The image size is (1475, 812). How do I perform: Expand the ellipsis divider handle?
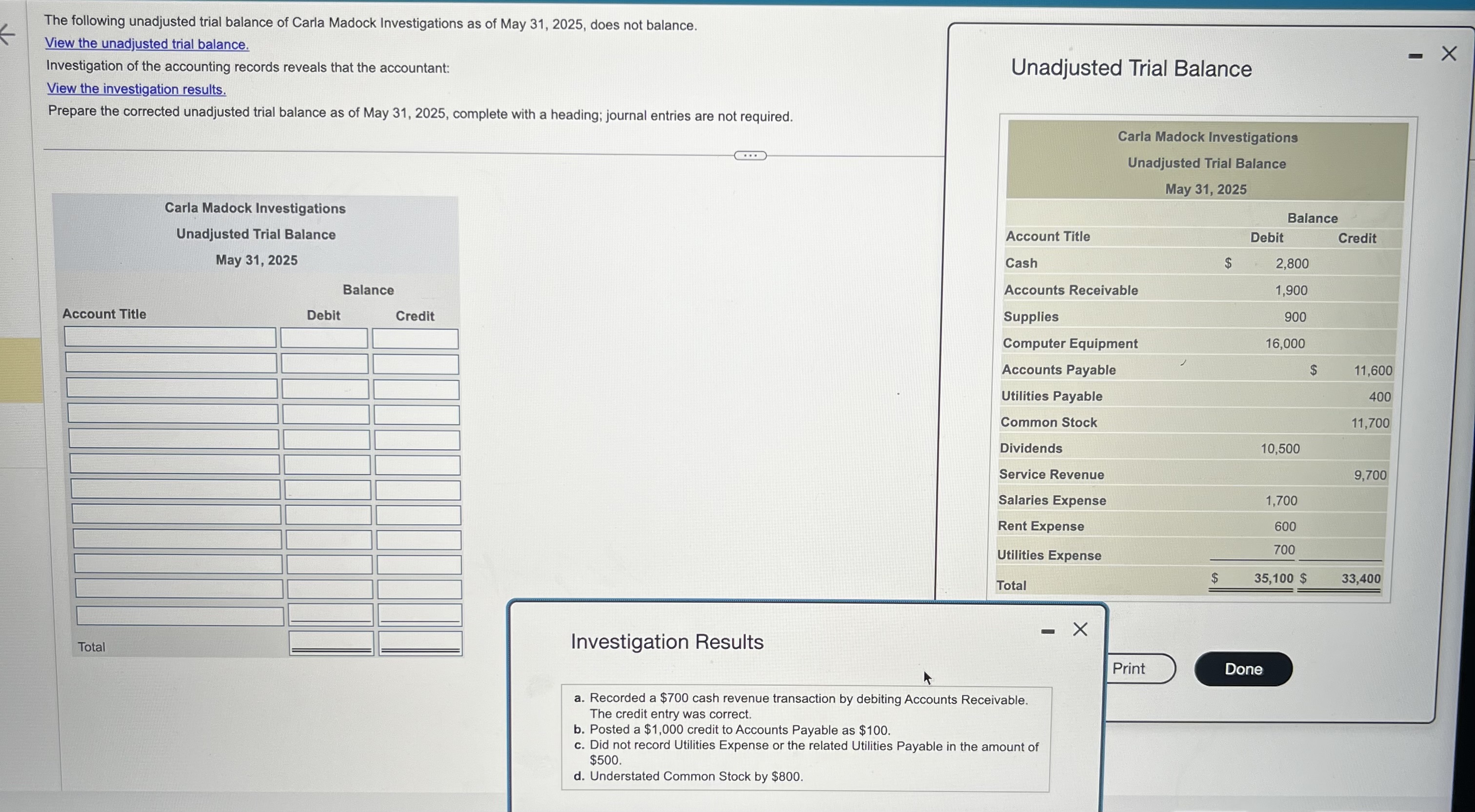pos(750,156)
